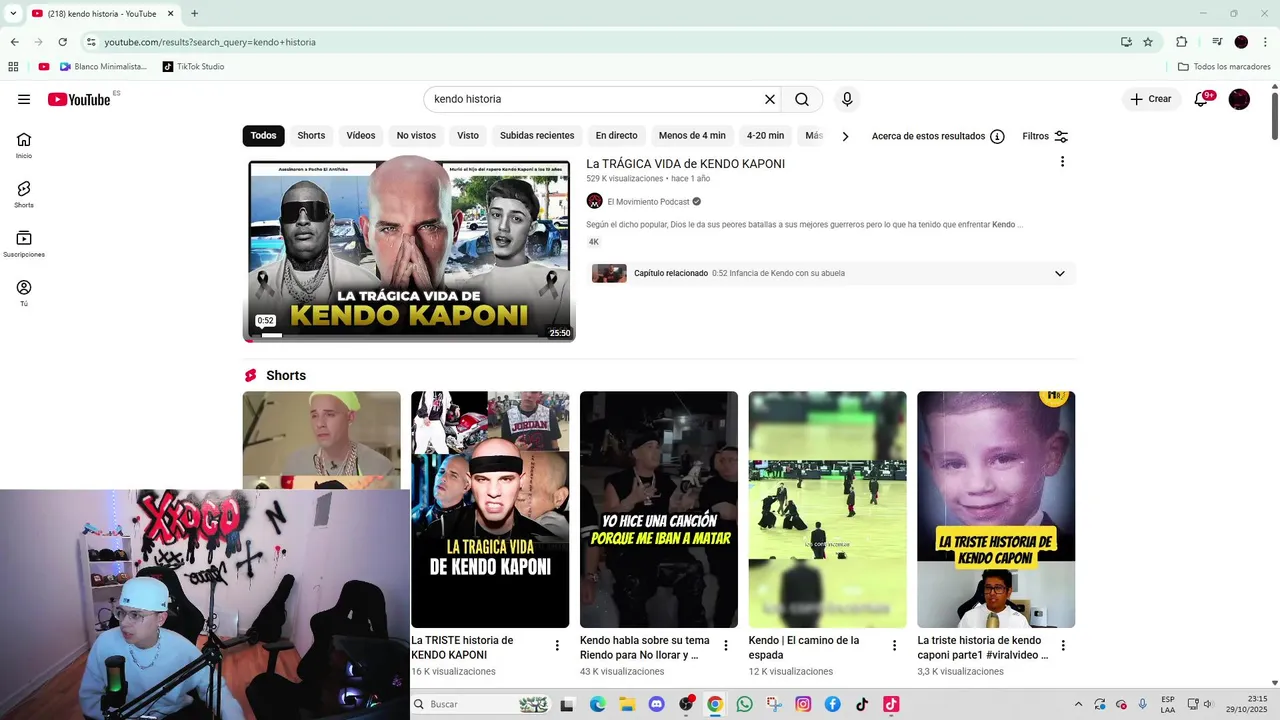The height and width of the screenshot is (720, 1280).
Task: Select the Visto filter chip
Action: click(x=468, y=136)
